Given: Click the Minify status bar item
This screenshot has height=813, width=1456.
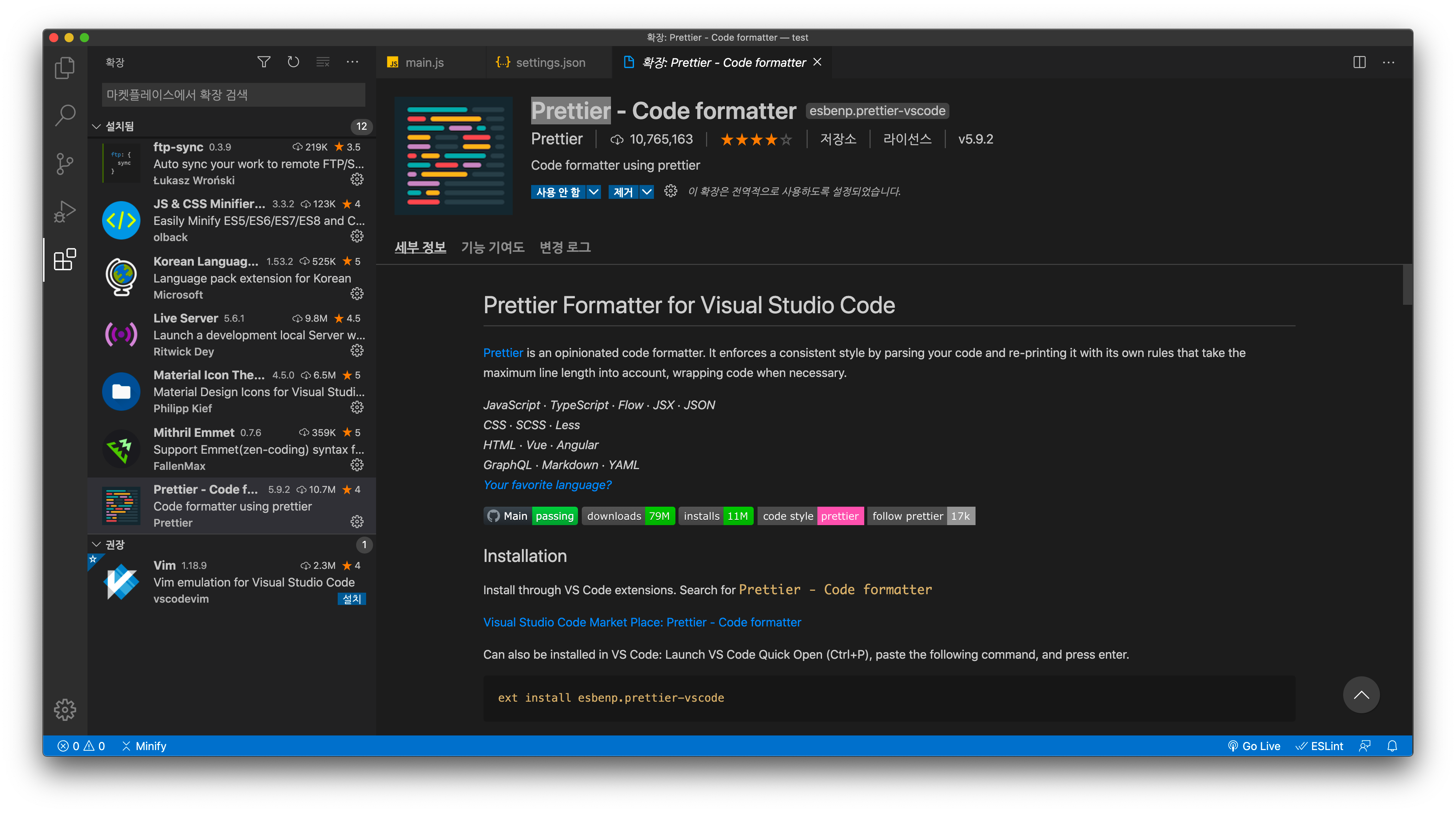Looking at the screenshot, I should tap(145, 746).
